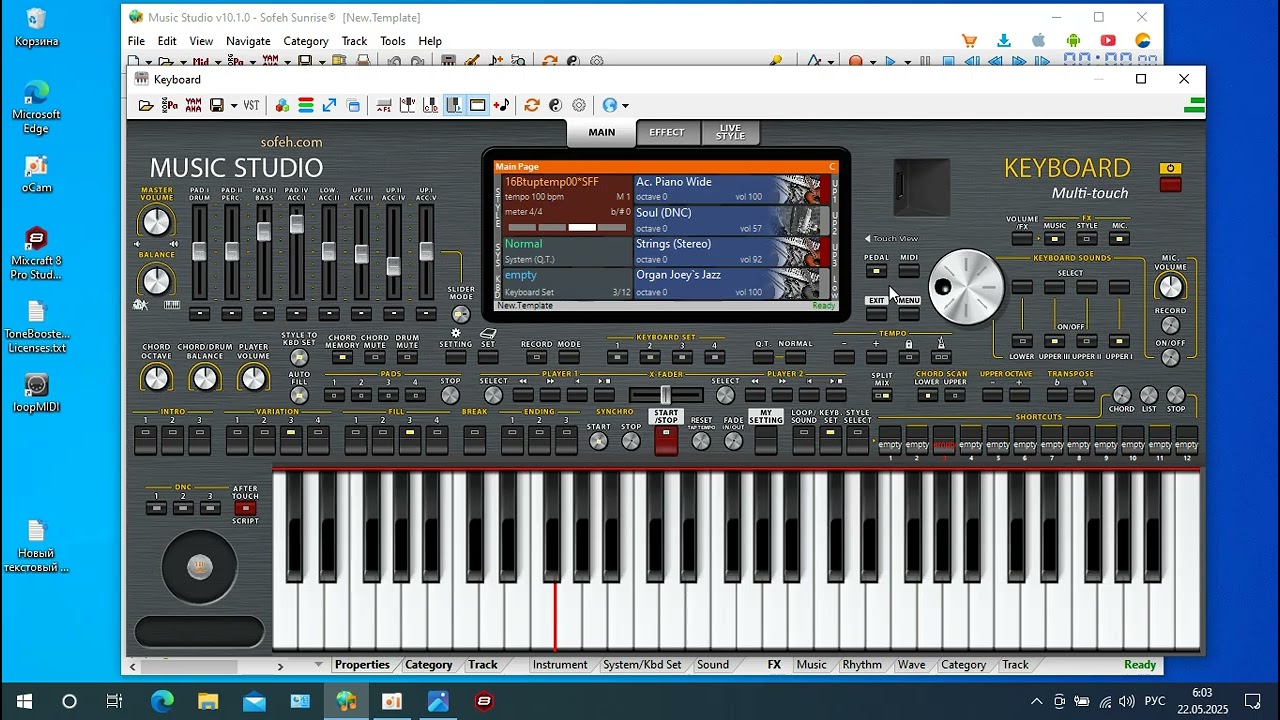
Task: Click the red YouTube icon
Action: coord(1108,41)
